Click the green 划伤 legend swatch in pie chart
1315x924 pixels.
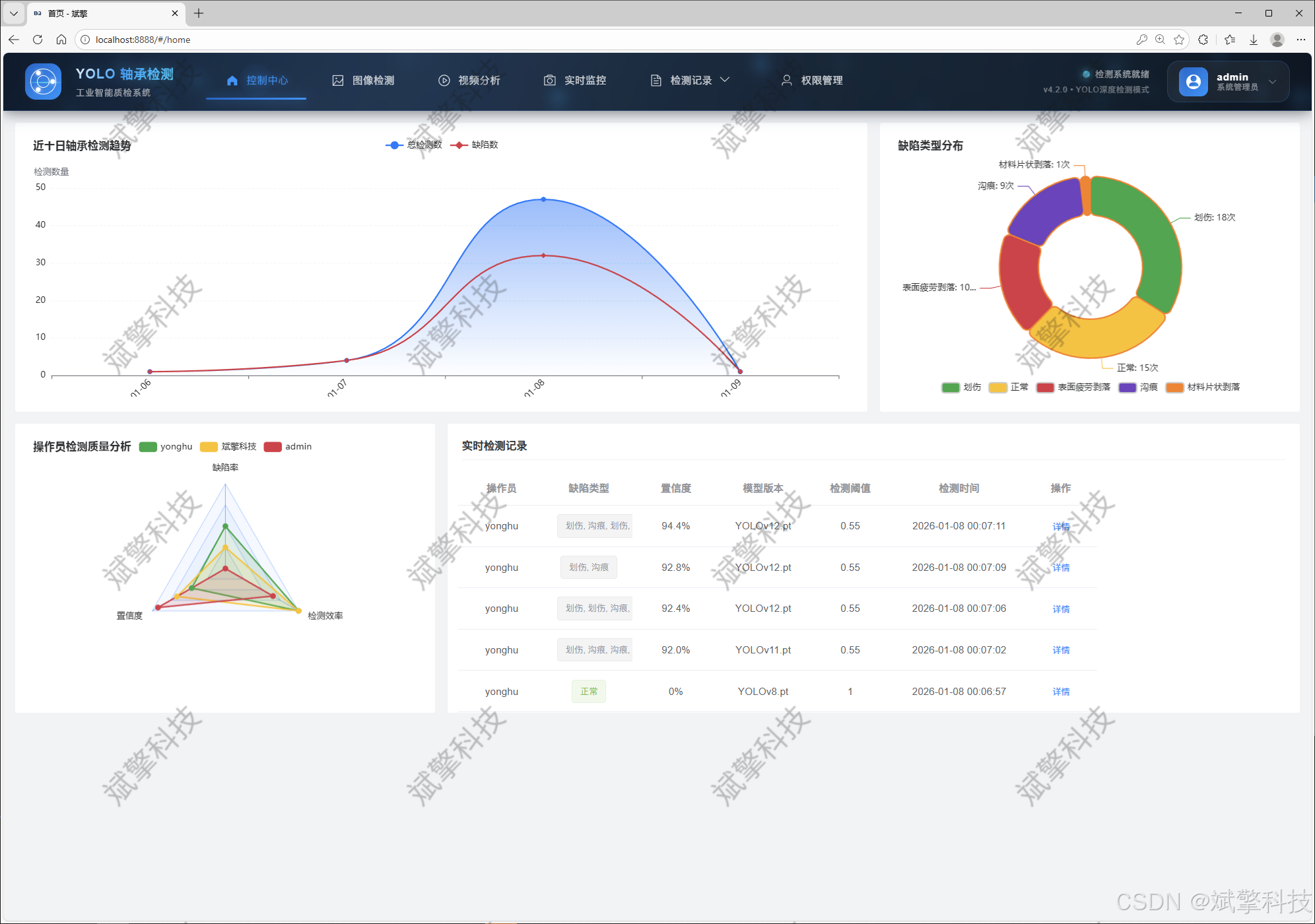click(950, 387)
